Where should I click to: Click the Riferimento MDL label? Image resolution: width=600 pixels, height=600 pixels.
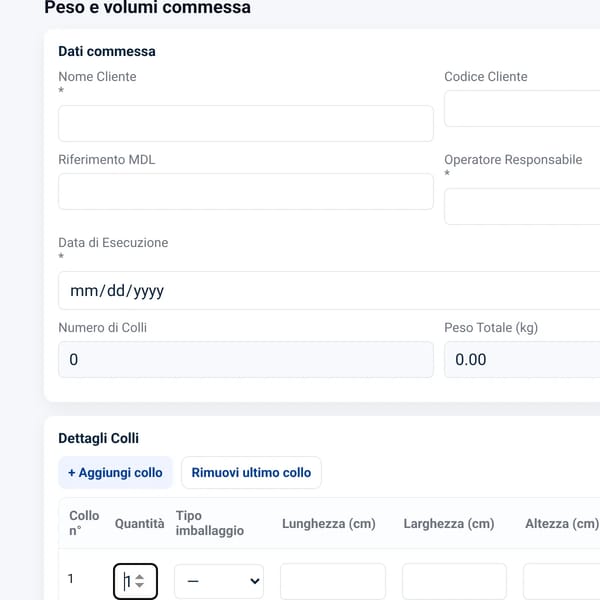107,160
